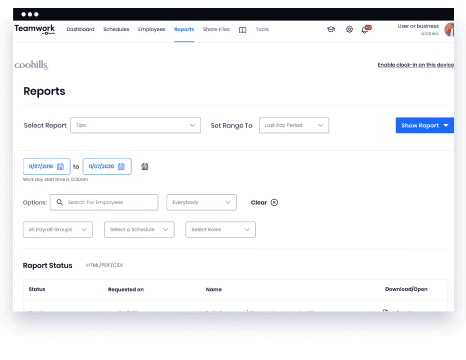Switch to the Schedules tab
The image size is (466, 360).
(116, 29)
